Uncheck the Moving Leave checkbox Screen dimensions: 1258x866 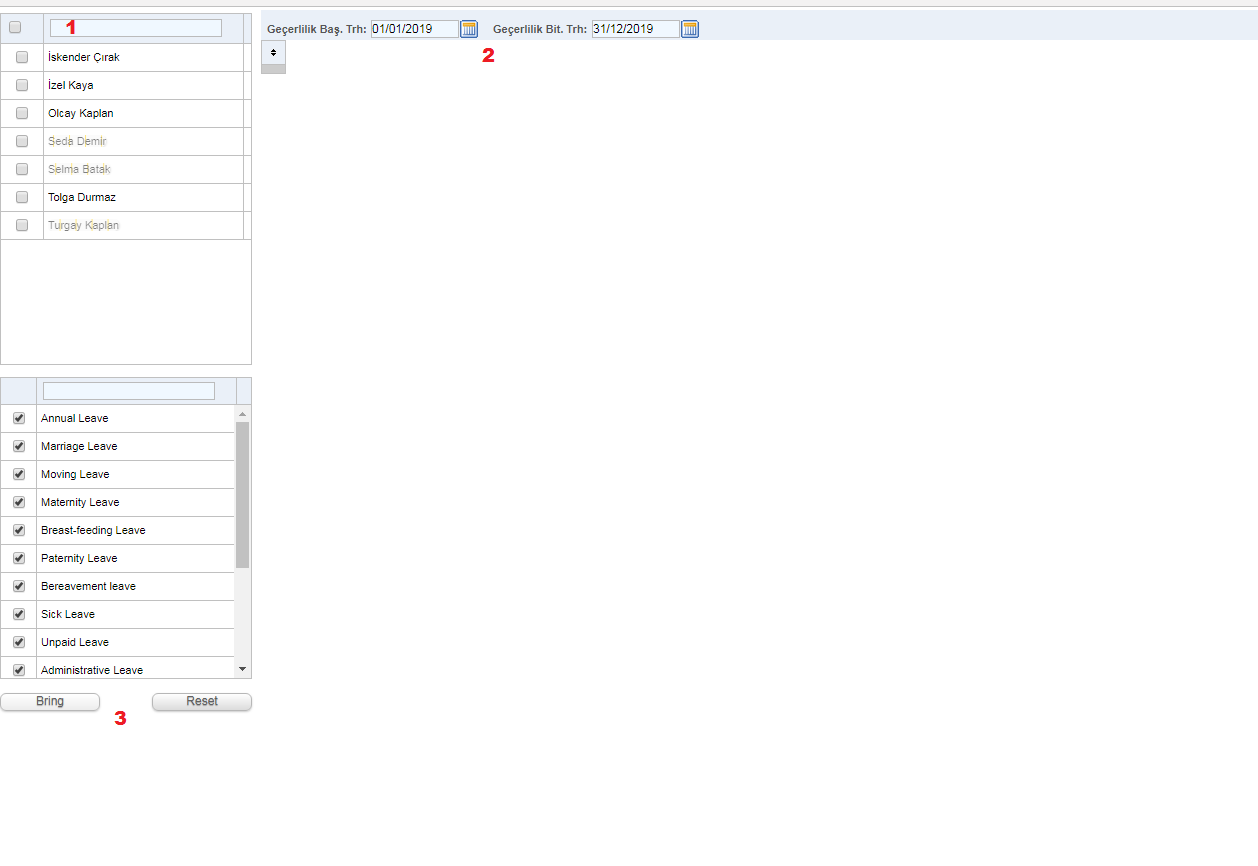pos(18,474)
